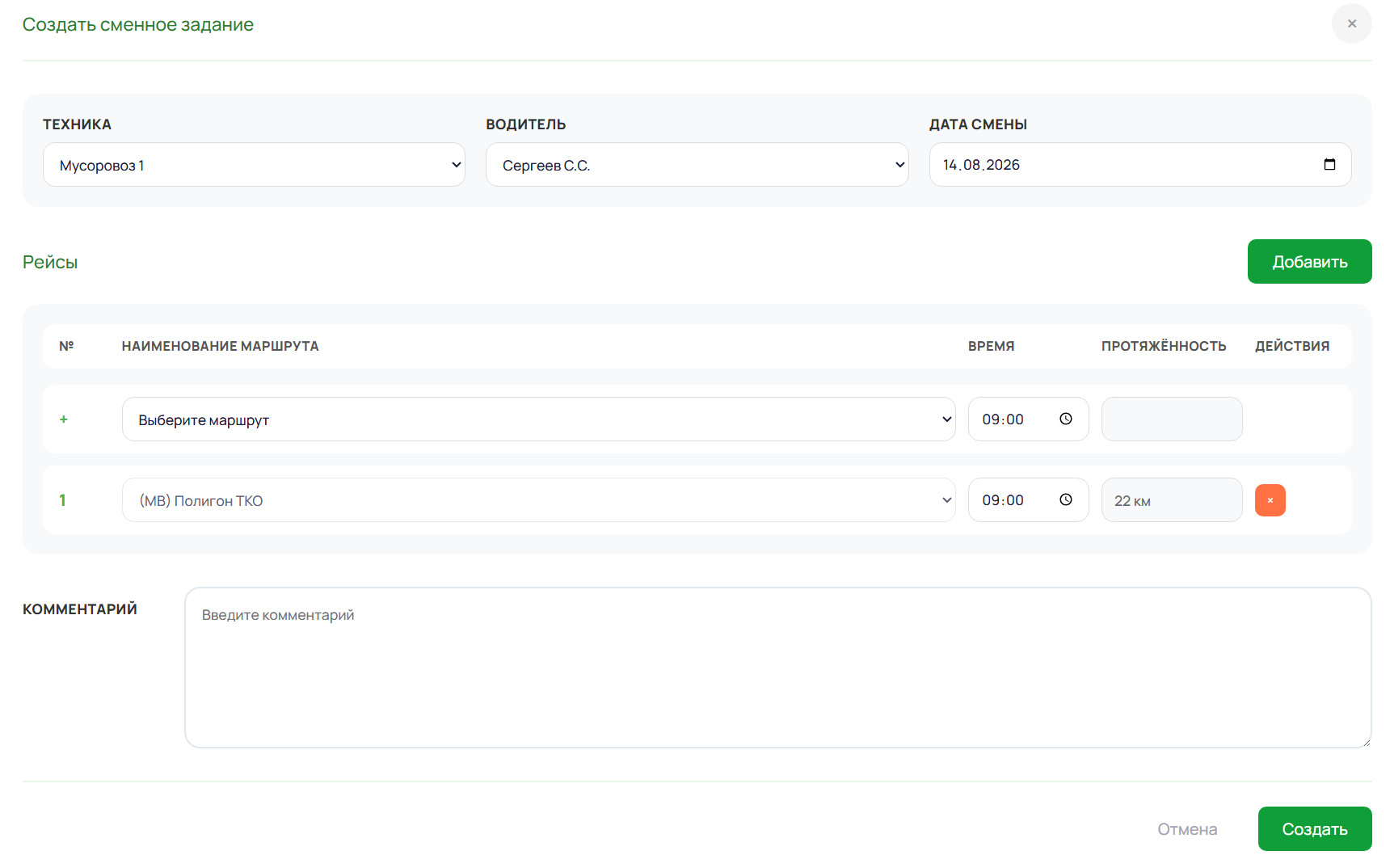This screenshot has height=868, width=1390.
Task: Click the Техника label
Action: coord(77,124)
